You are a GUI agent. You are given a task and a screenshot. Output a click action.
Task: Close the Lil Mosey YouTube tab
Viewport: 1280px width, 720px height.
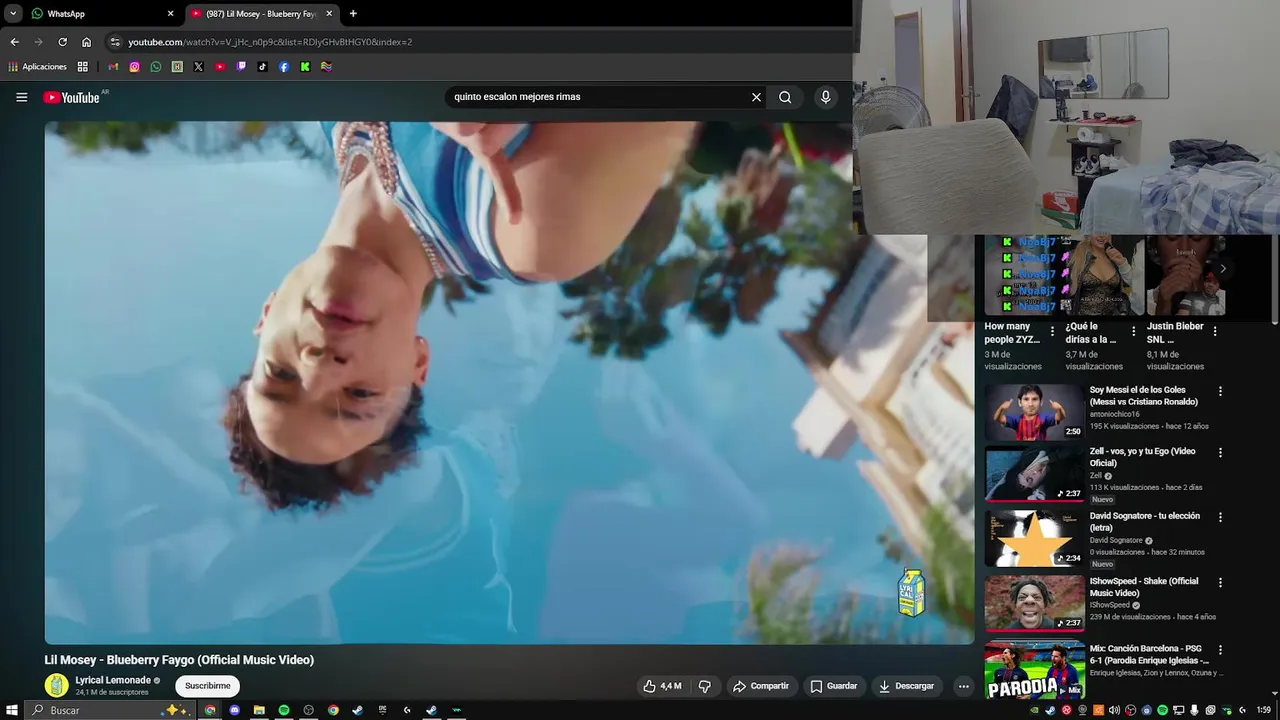(329, 14)
